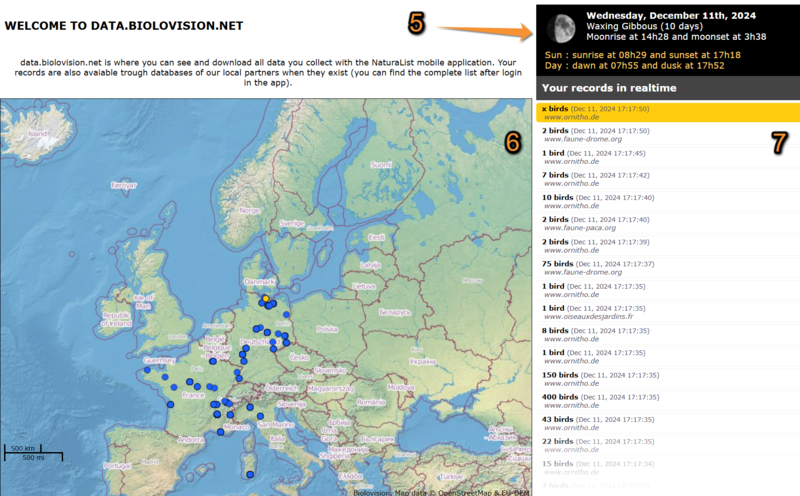The image size is (800, 496).
Task: Visit www.faune-drome.org under '75 birds'
Action: coord(583,273)
